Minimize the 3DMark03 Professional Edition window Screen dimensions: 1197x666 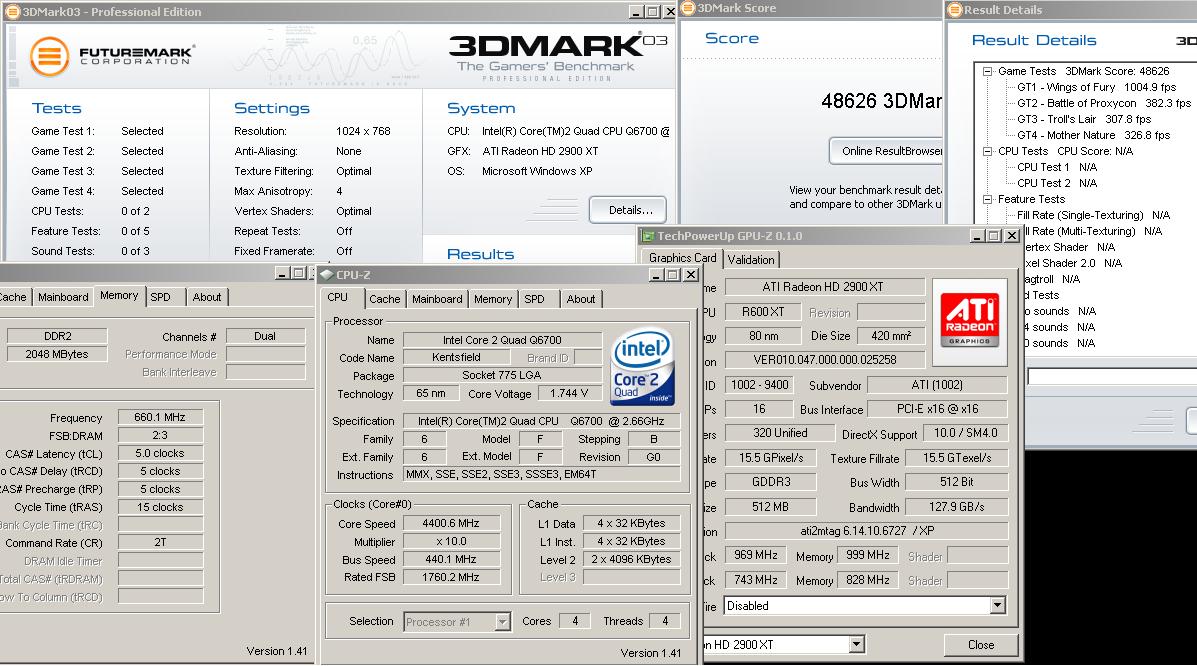point(637,12)
